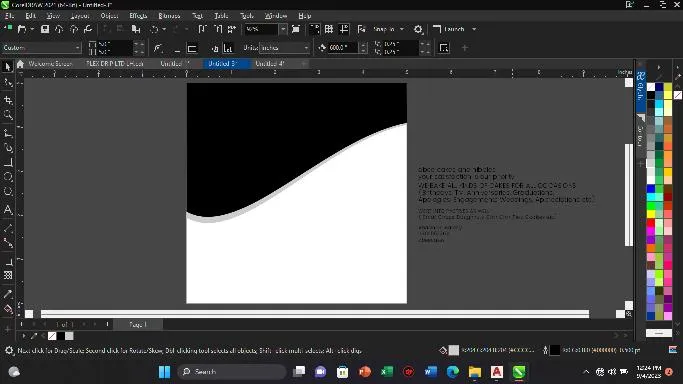
Task: Select the Polygon tool
Action: (x=7, y=191)
